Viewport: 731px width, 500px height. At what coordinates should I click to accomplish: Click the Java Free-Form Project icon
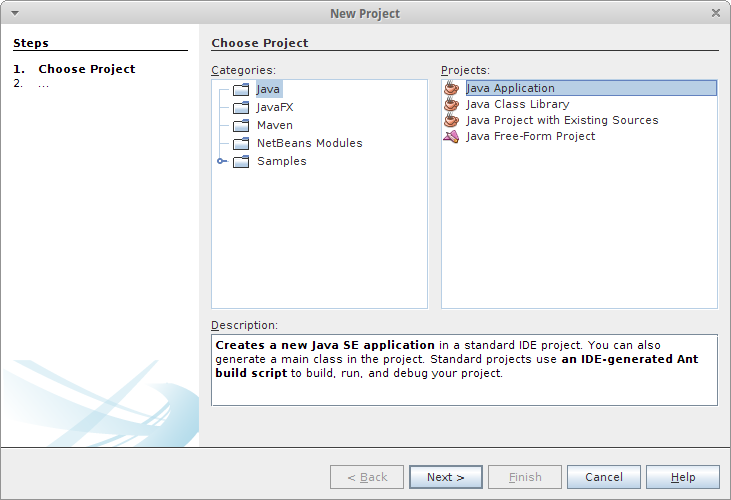click(x=451, y=136)
